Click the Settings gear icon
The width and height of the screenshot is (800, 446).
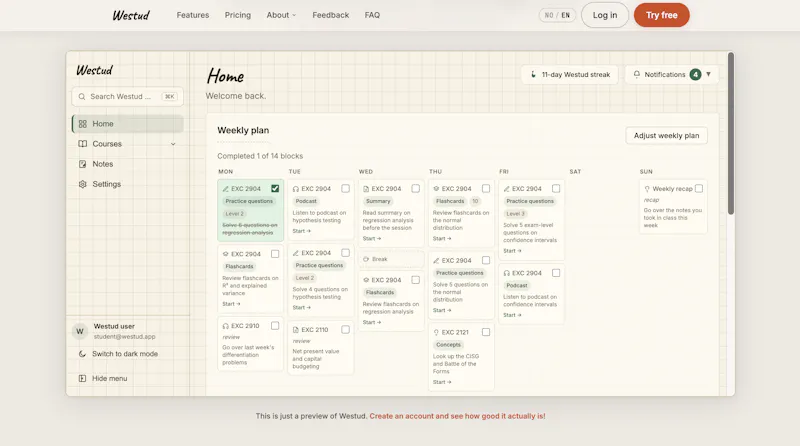click(83, 184)
